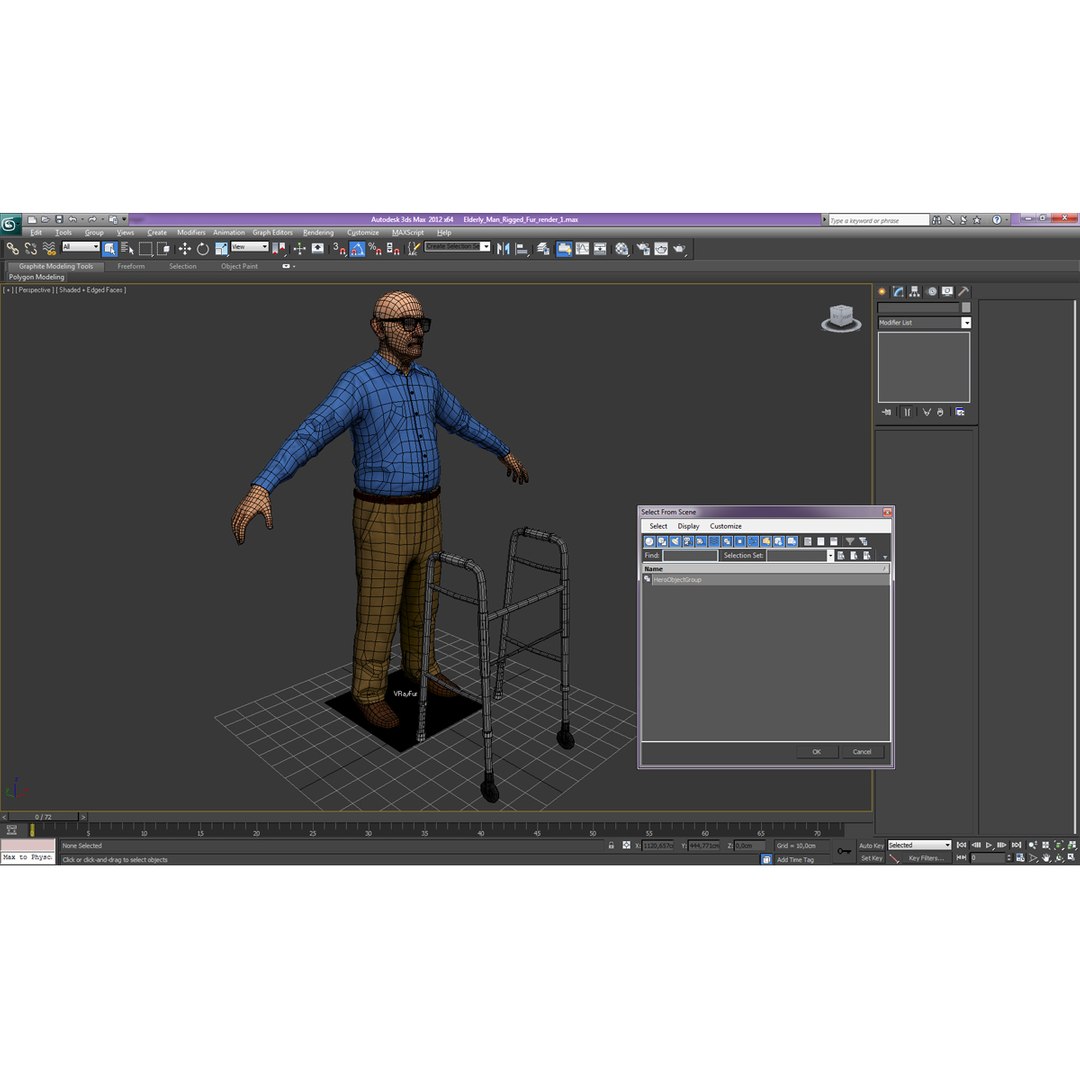Switch to the Freeform ribbon tab
This screenshot has height=1080, width=1080.
(x=131, y=266)
